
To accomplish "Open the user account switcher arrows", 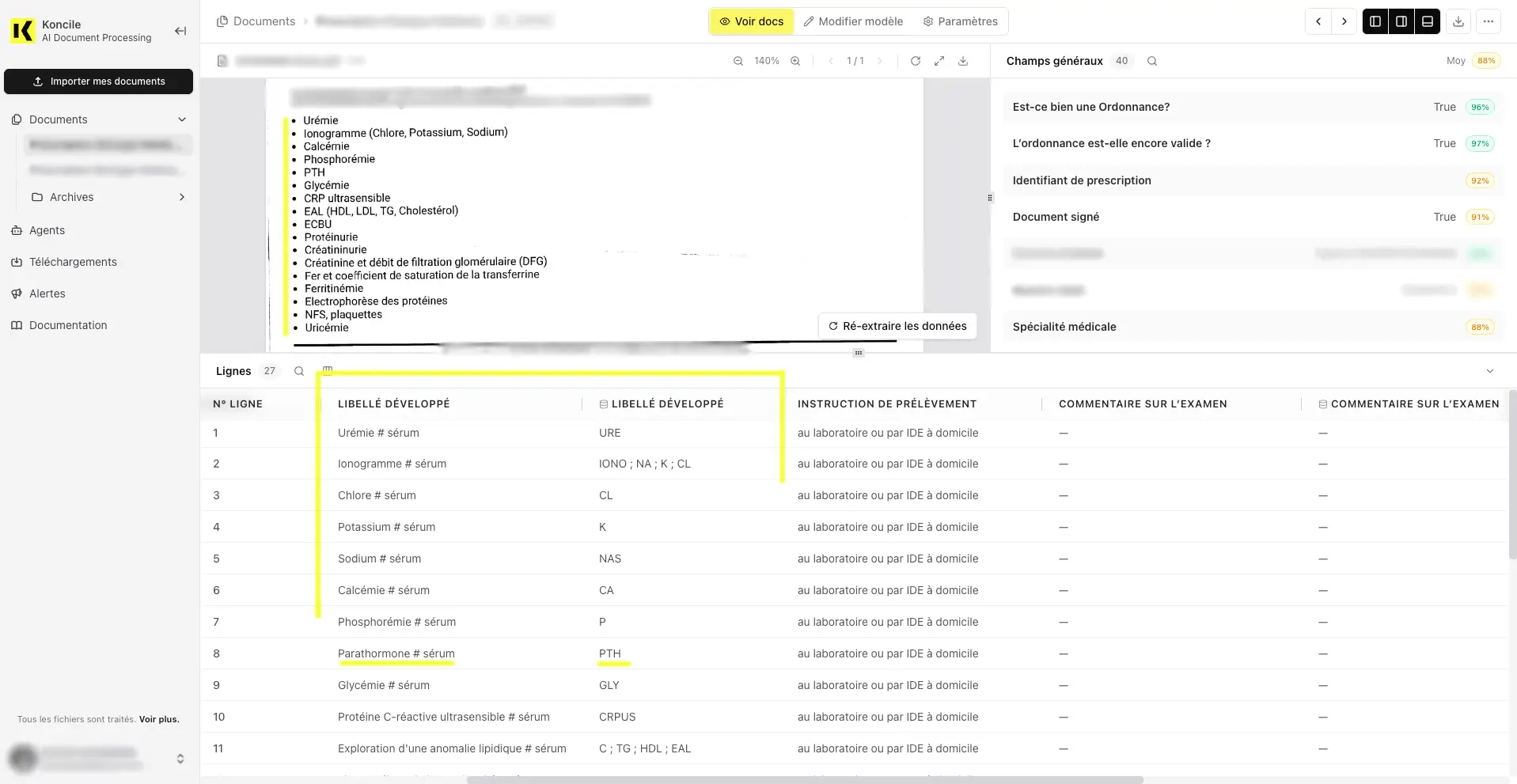I will [x=180, y=759].
